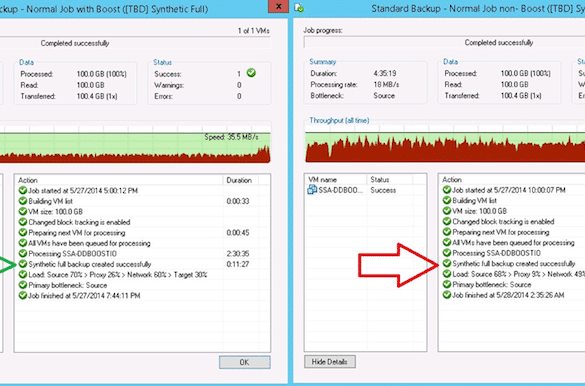Click 'Completed successfully' progress bar, Boost window
The width and height of the screenshot is (585, 386).
(x=135, y=43)
